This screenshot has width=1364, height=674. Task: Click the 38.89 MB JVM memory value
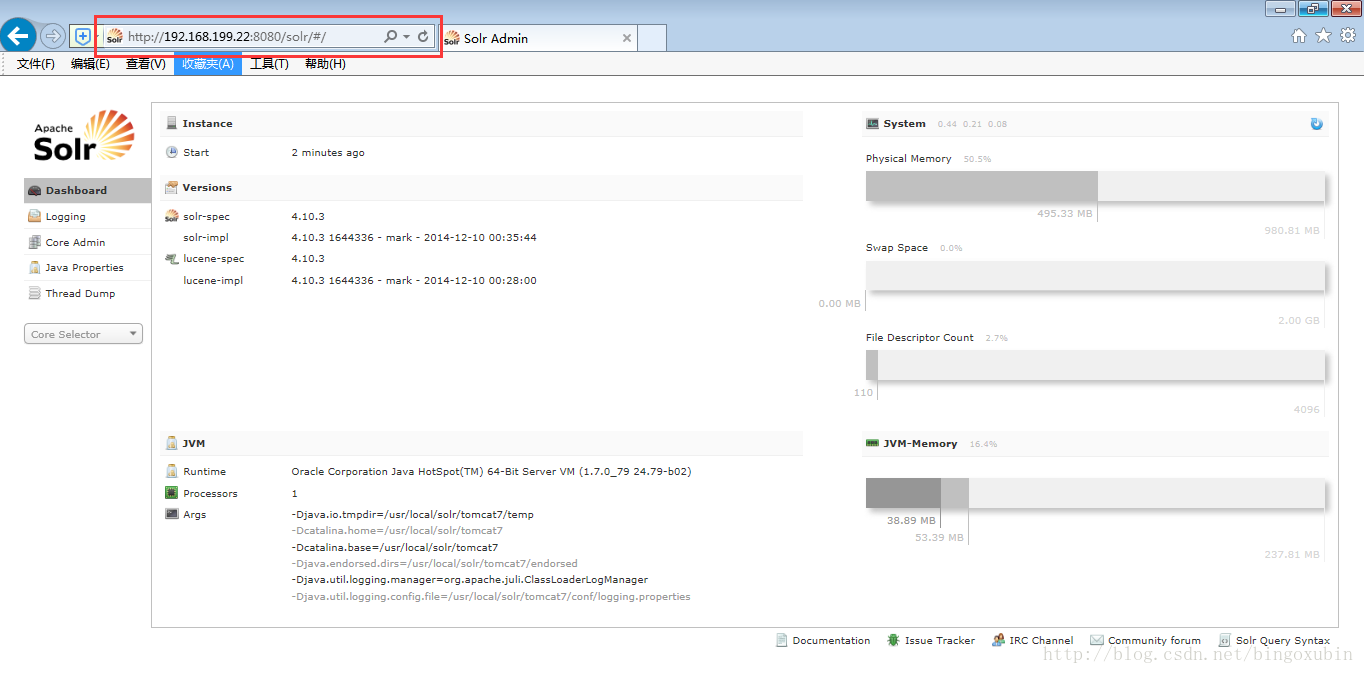tap(911, 520)
